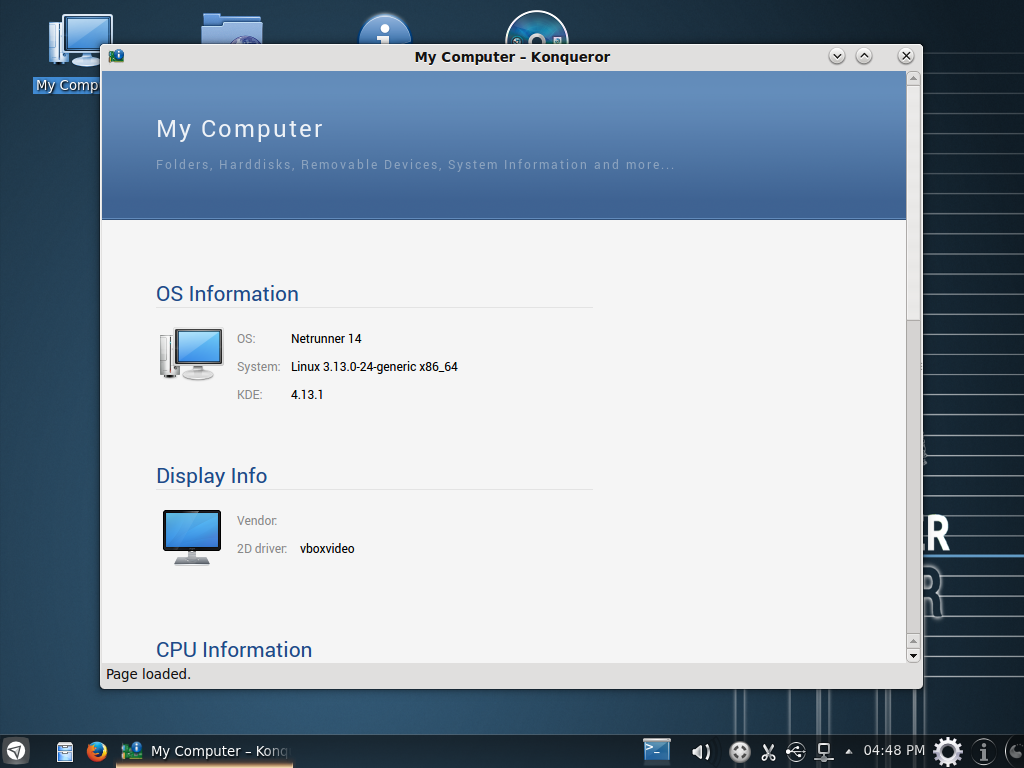
Task: Expand hidden system tray icons arrow
Action: pos(849,752)
